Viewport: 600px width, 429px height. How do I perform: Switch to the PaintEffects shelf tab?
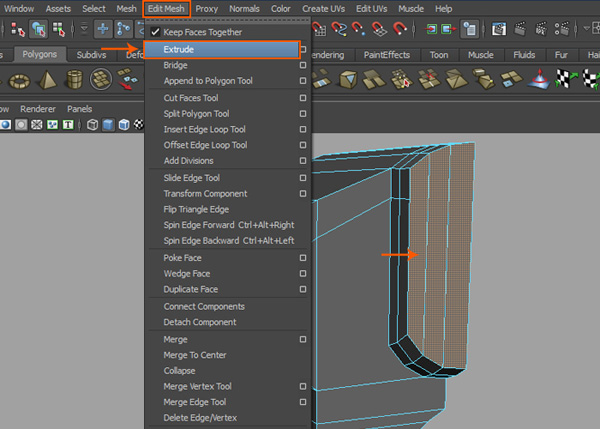386,55
